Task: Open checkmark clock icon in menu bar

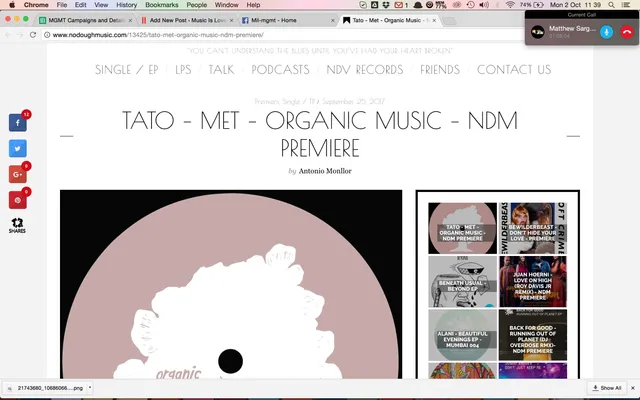Action: 363,5
